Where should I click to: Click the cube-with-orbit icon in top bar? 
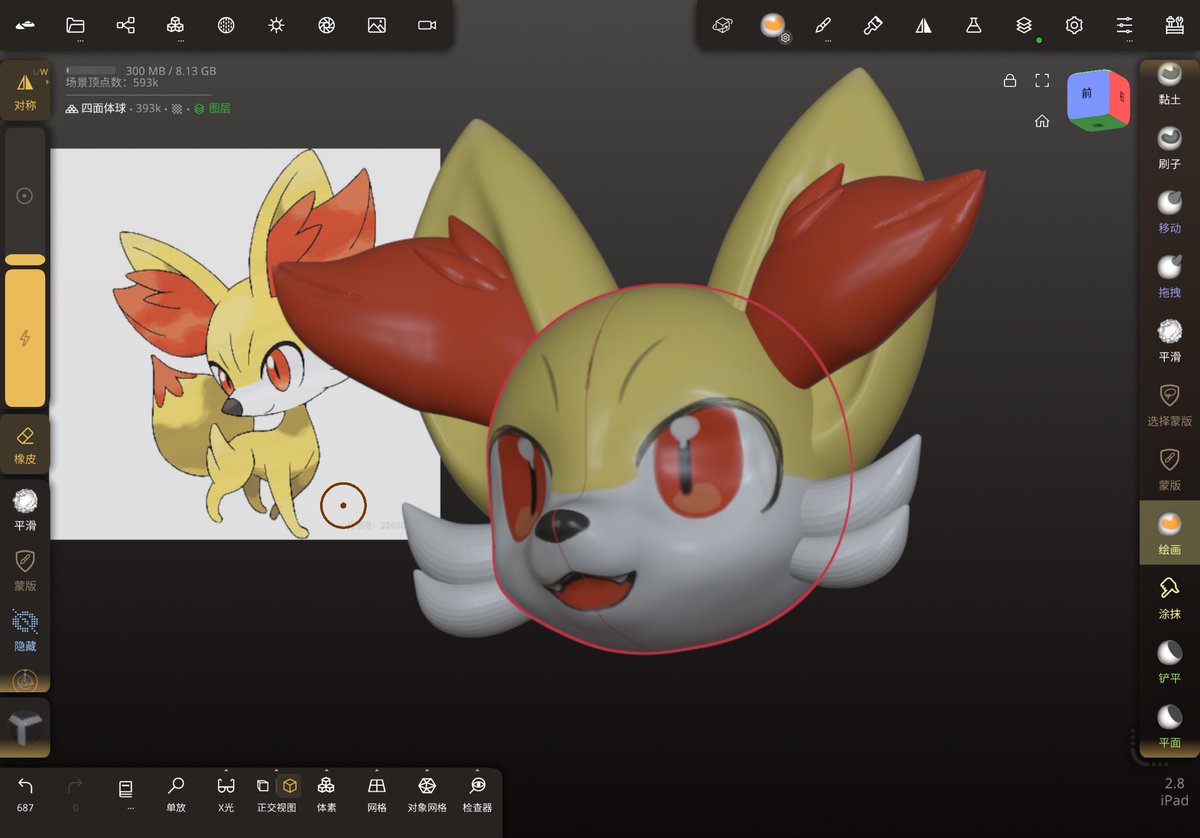point(723,25)
